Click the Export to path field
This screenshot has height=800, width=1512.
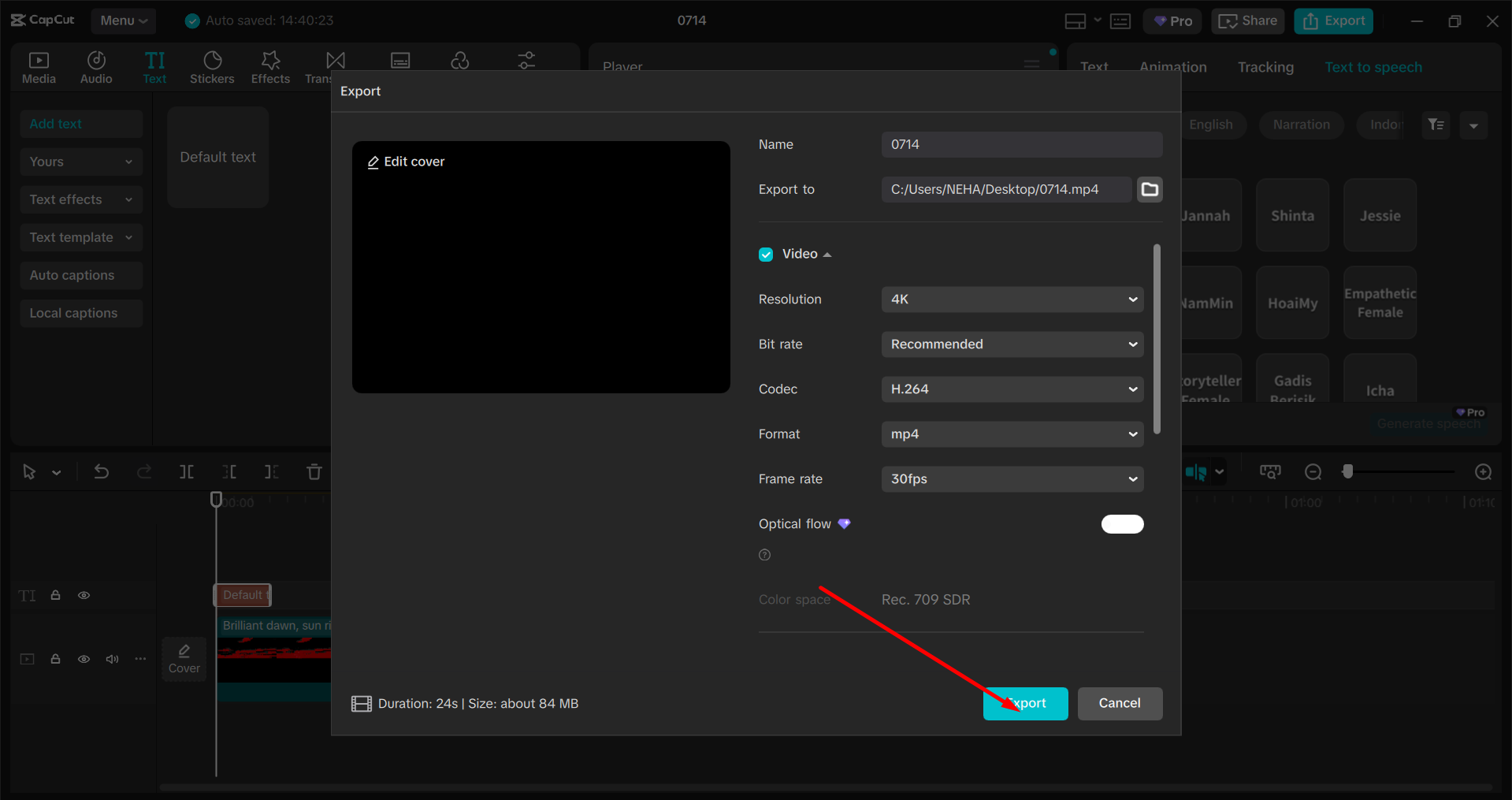point(1006,189)
